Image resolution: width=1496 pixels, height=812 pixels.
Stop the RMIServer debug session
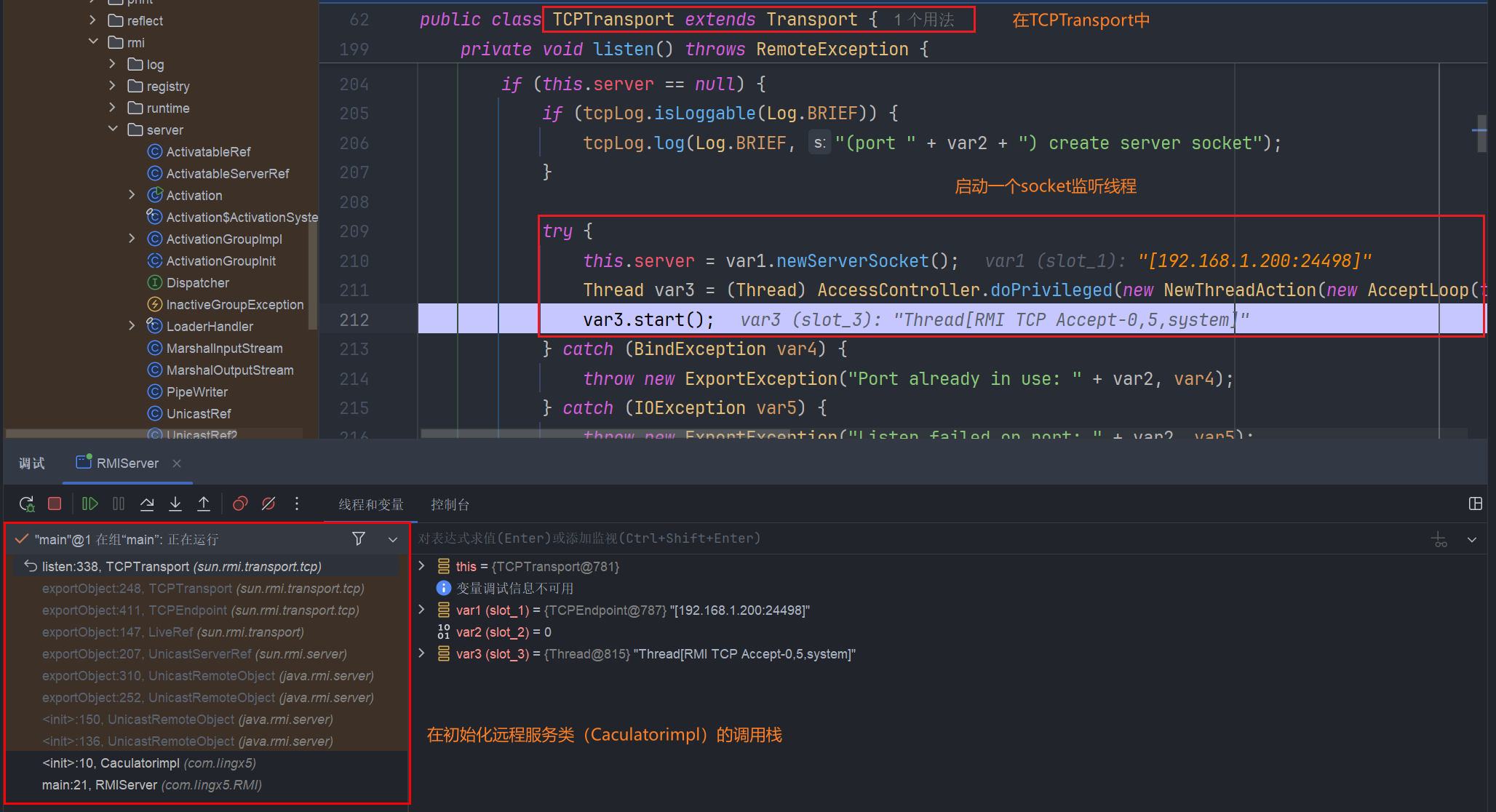click(55, 503)
